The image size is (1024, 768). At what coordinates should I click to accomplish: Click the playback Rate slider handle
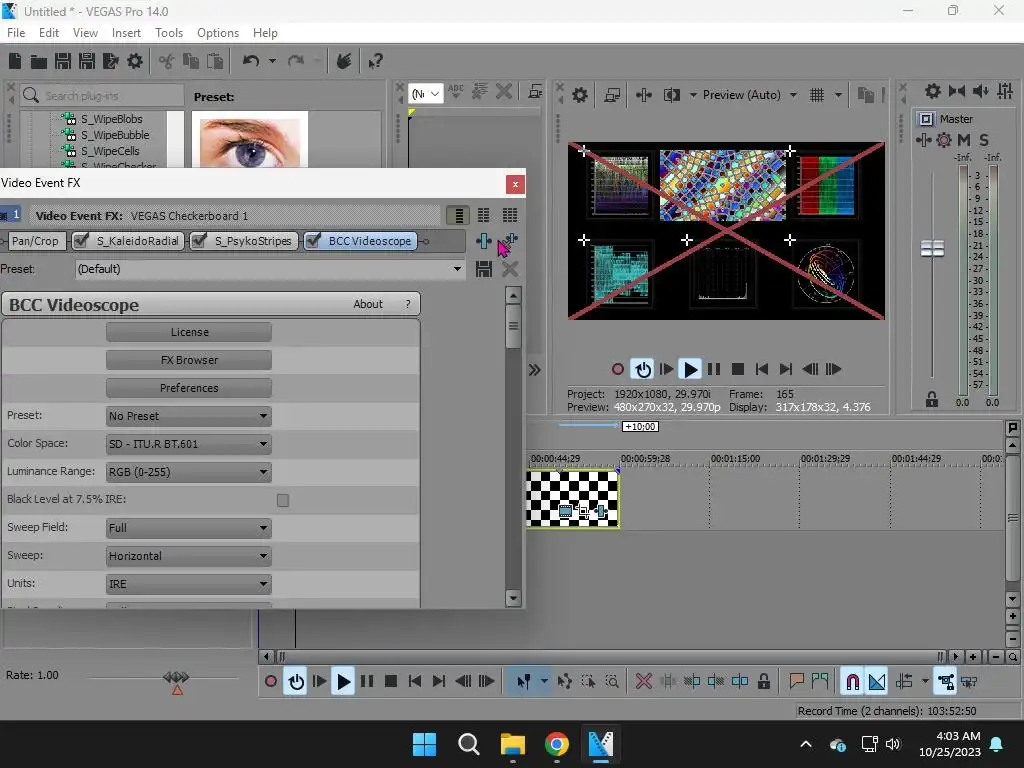tap(176, 677)
